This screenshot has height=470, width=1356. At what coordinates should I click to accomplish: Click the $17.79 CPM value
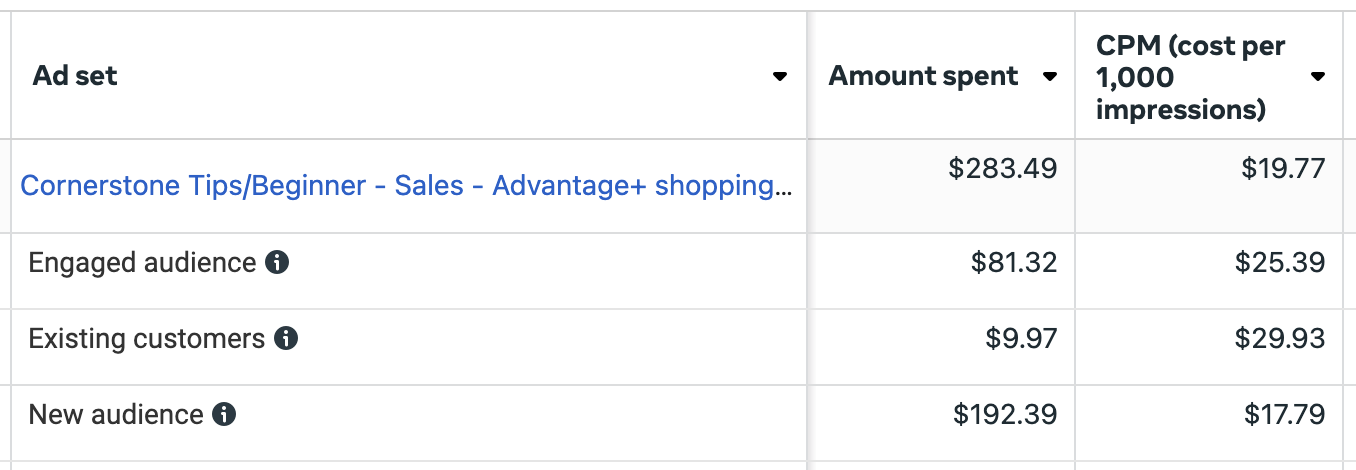(1285, 414)
